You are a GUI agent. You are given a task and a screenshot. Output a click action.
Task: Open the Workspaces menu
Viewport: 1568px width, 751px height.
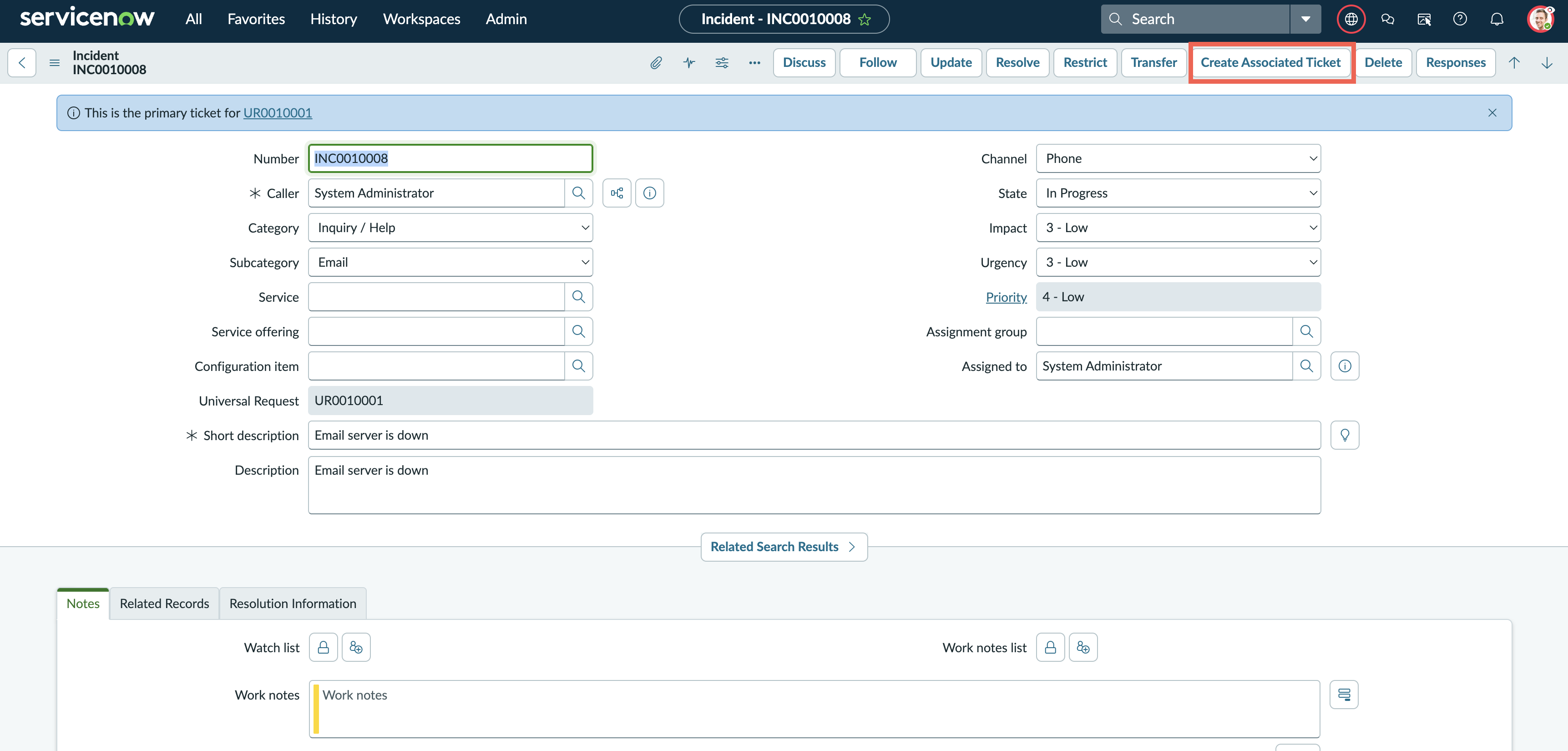[421, 19]
